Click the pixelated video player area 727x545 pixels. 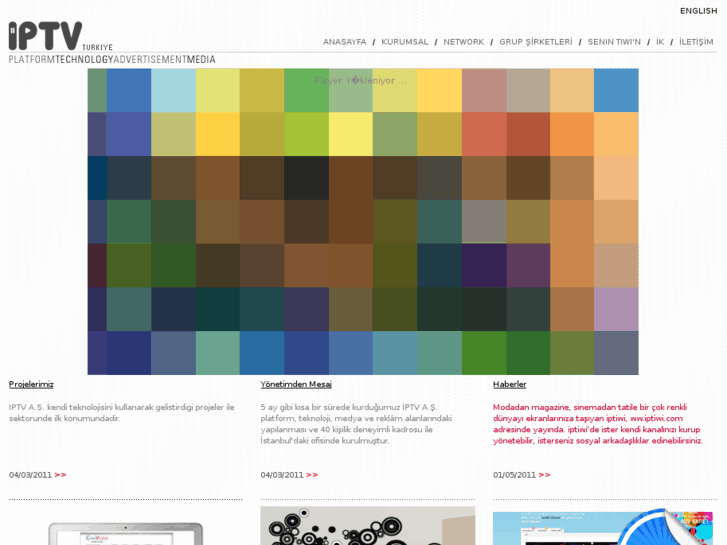pyautogui.click(x=363, y=222)
